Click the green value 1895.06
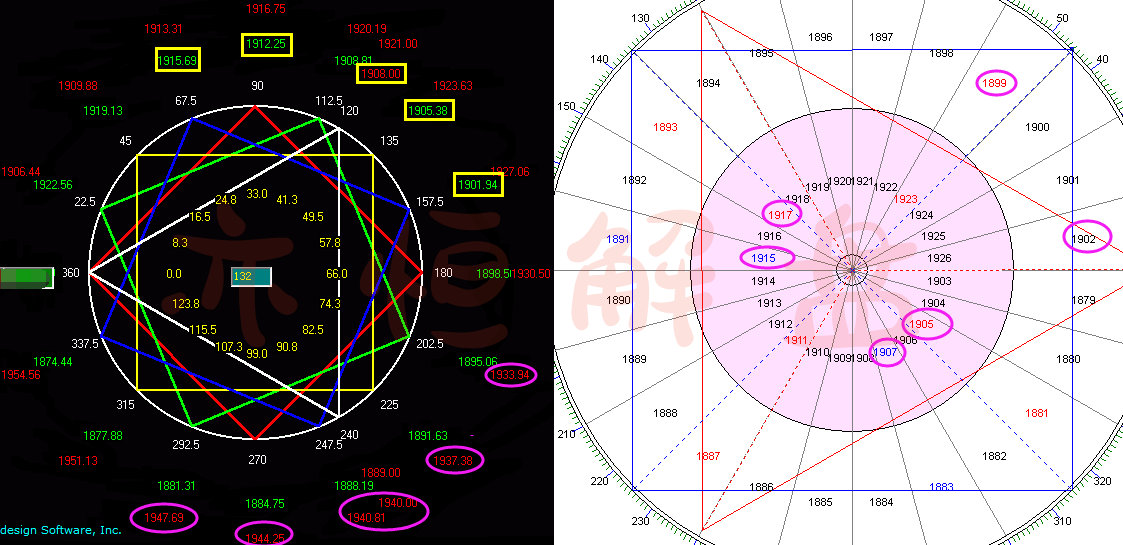 point(478,362)
